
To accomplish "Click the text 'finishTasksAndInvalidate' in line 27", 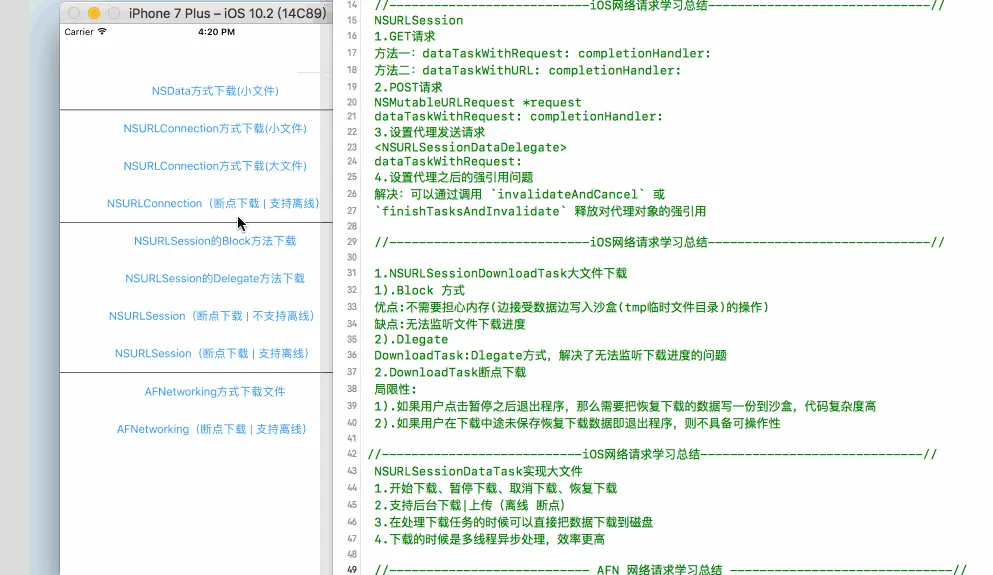I will pos(471,212).
